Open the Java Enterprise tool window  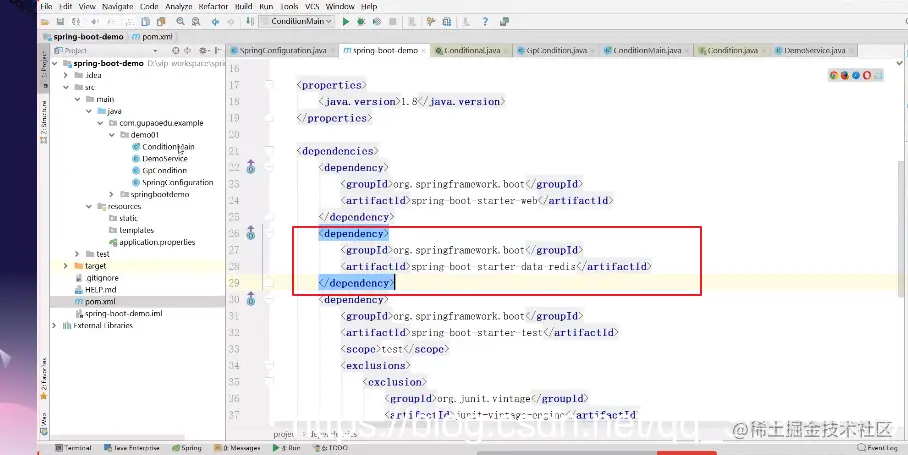(132, 448)
